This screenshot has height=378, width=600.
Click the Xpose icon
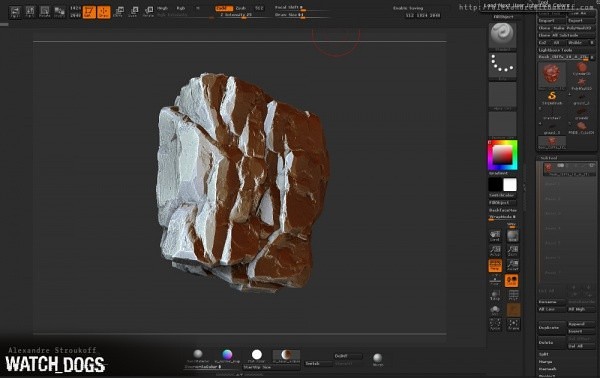pos(495,324)
